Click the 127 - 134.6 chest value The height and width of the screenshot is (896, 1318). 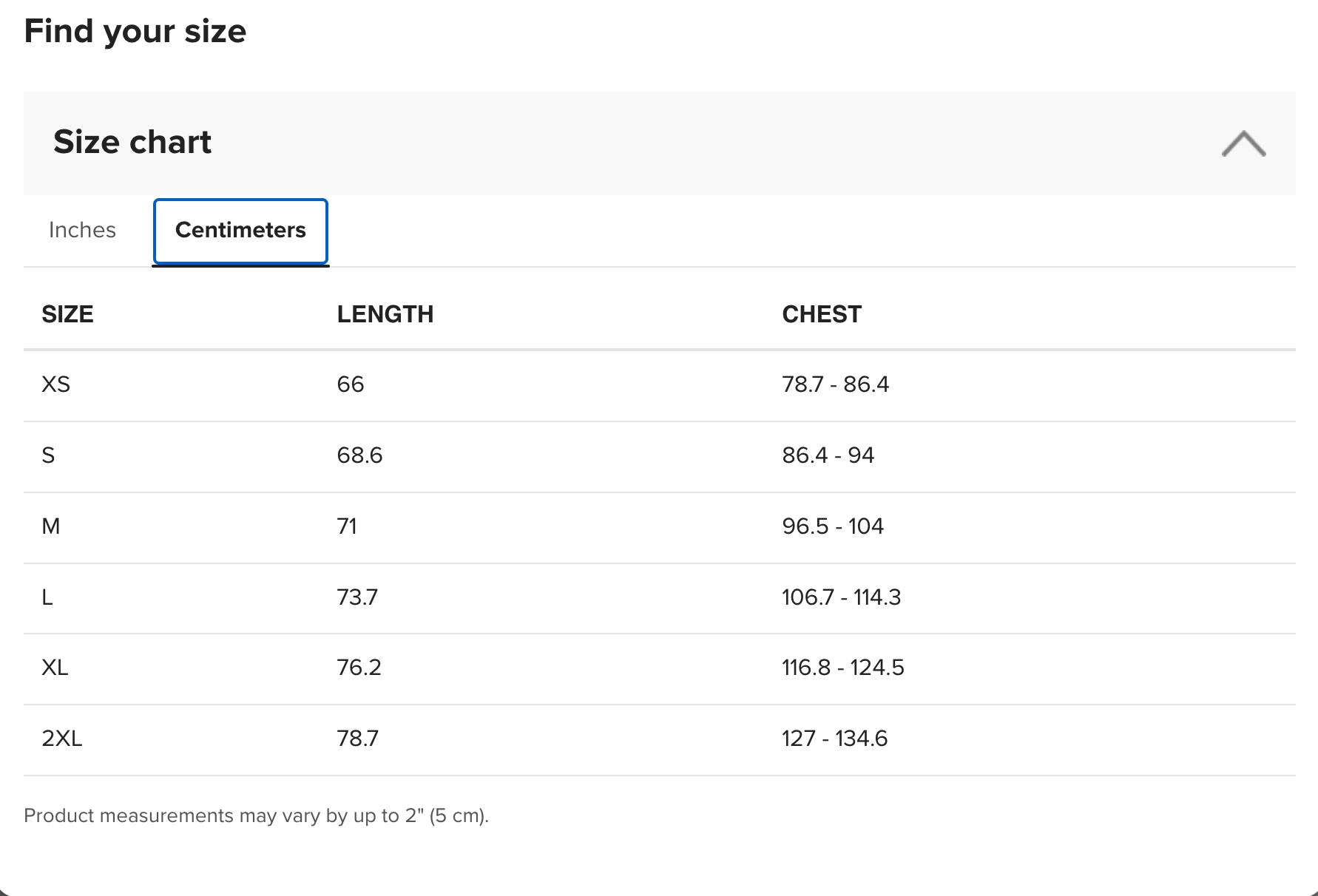coord(835,739)
